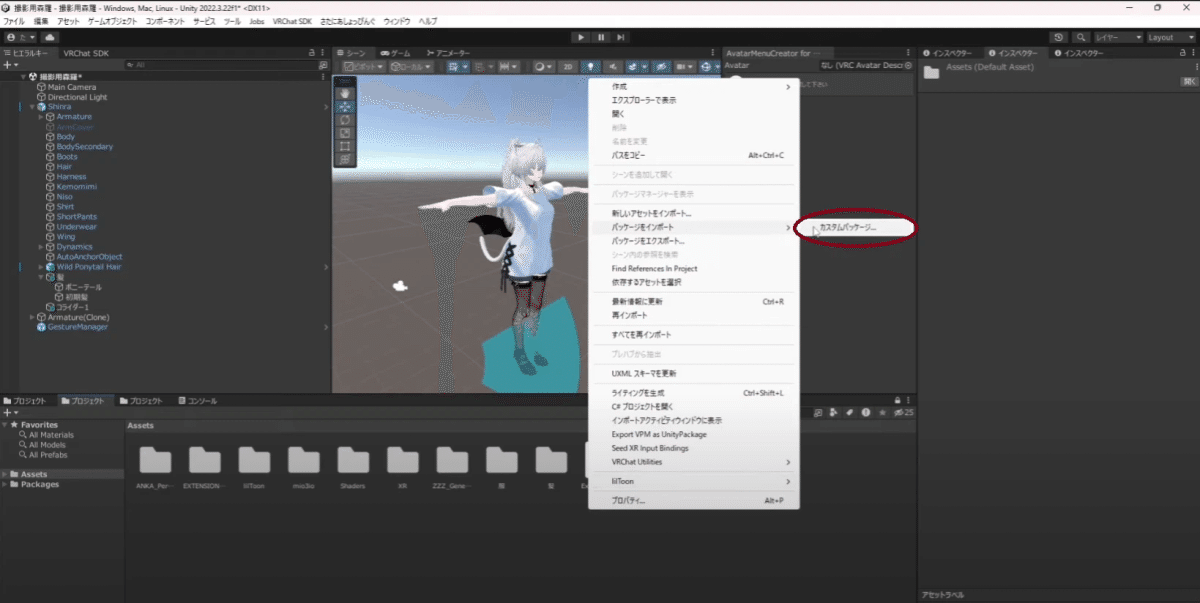Select GestureManager in hierarchy
The image size is (1200, 603).
[77, 327]
